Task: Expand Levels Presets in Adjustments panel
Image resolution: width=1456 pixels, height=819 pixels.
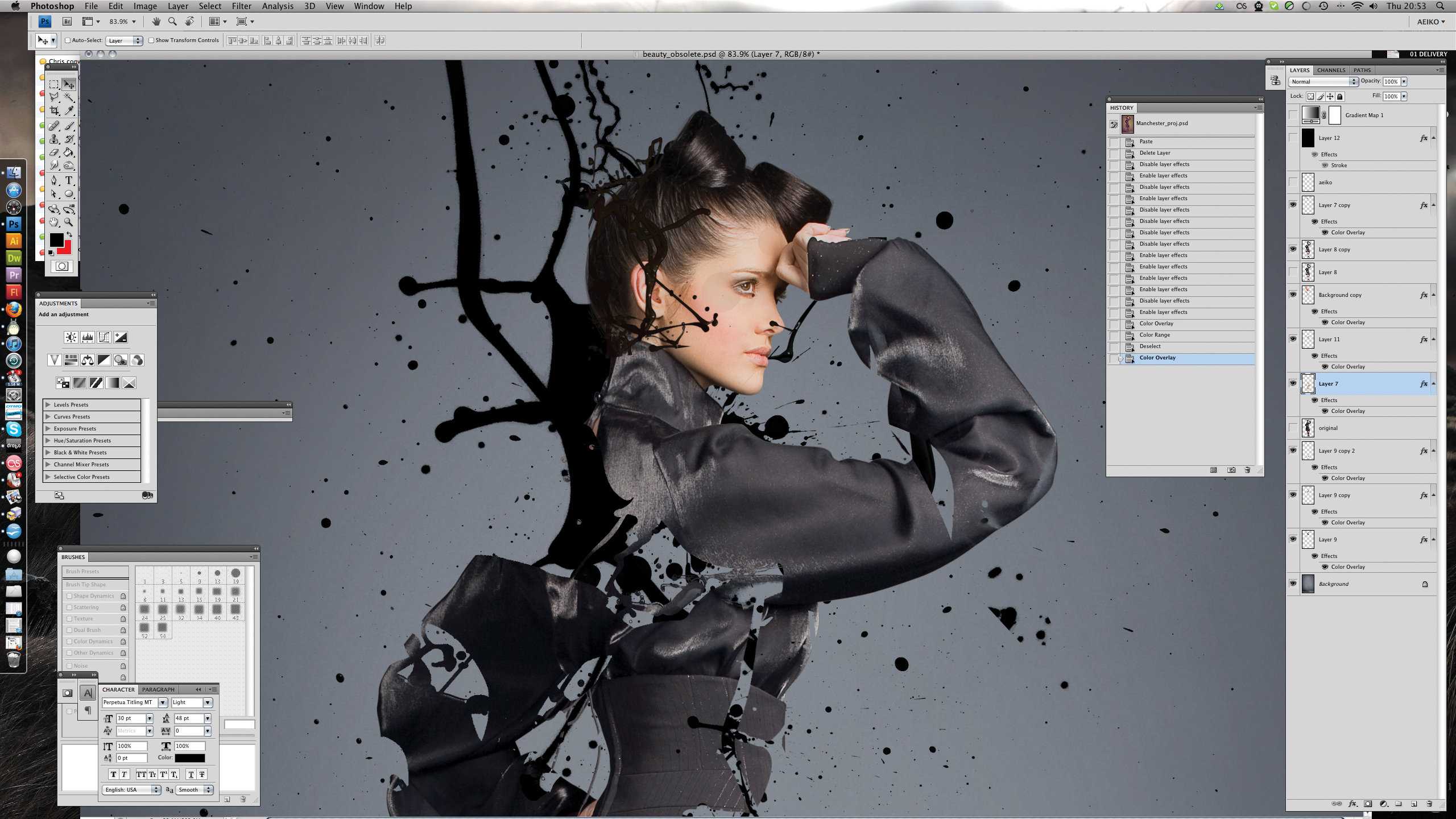Action: [x=47, y=404]
